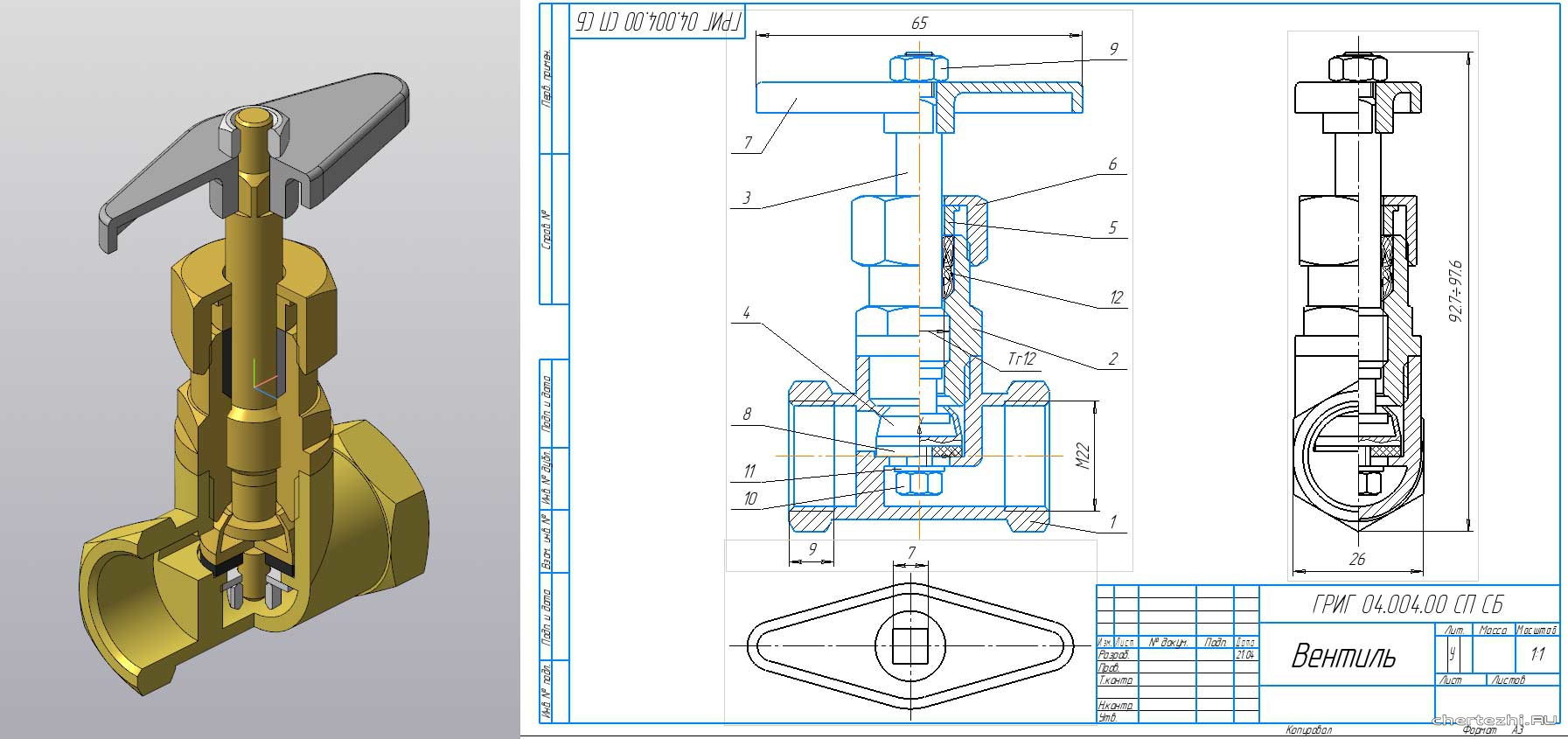The image size is (1568, 739).
Task: Click part callout number 10
Action: click(x=749, y=499)
